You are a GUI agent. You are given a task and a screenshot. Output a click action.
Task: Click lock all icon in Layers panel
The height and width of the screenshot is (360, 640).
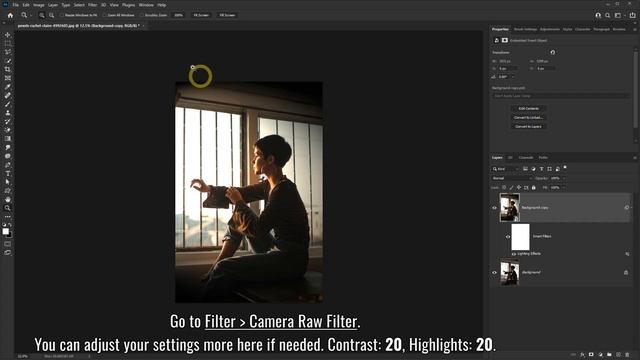(x=533, y=187)
